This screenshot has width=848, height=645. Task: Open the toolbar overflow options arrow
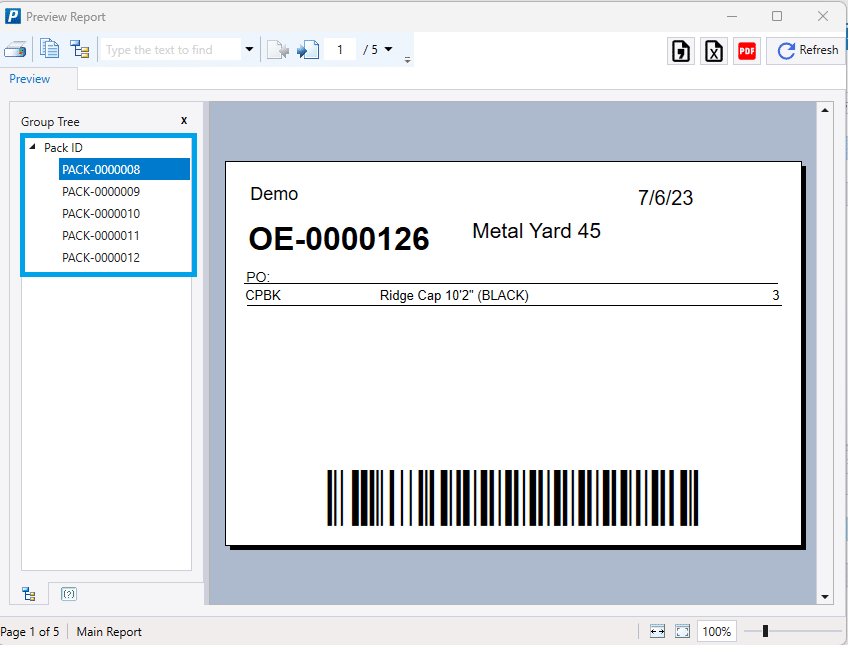click(x=408, y=60)
